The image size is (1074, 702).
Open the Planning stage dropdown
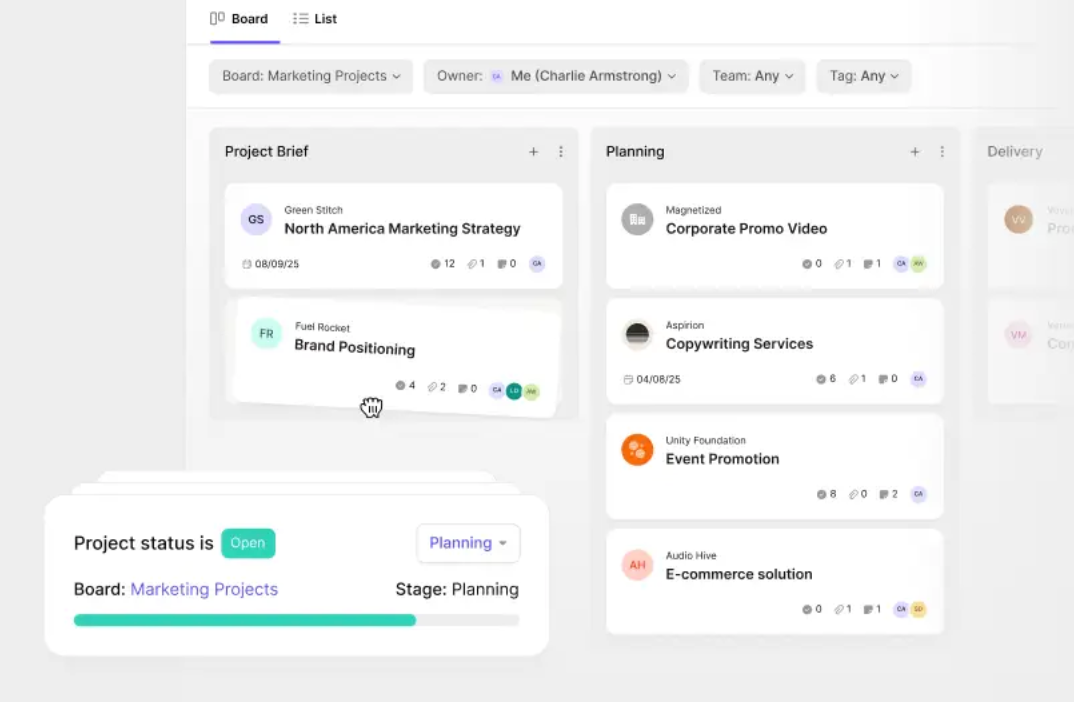coord(469,543)
